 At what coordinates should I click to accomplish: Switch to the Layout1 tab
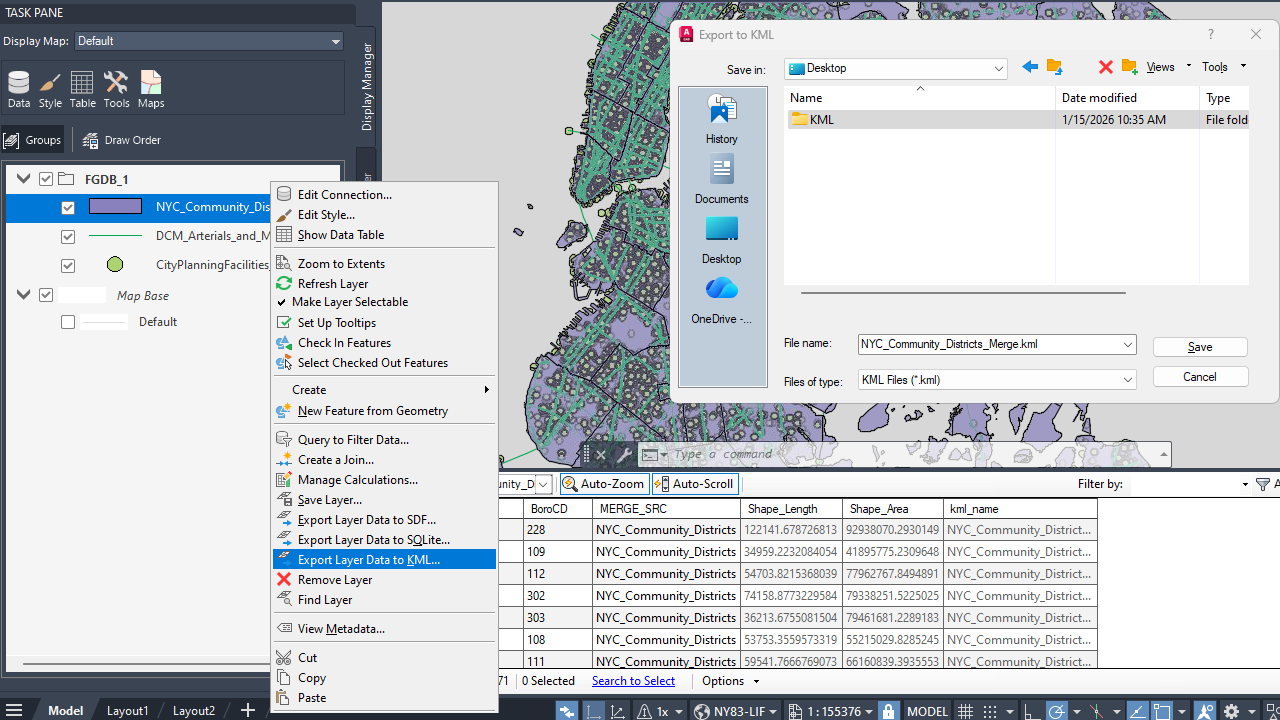point(128,711)
